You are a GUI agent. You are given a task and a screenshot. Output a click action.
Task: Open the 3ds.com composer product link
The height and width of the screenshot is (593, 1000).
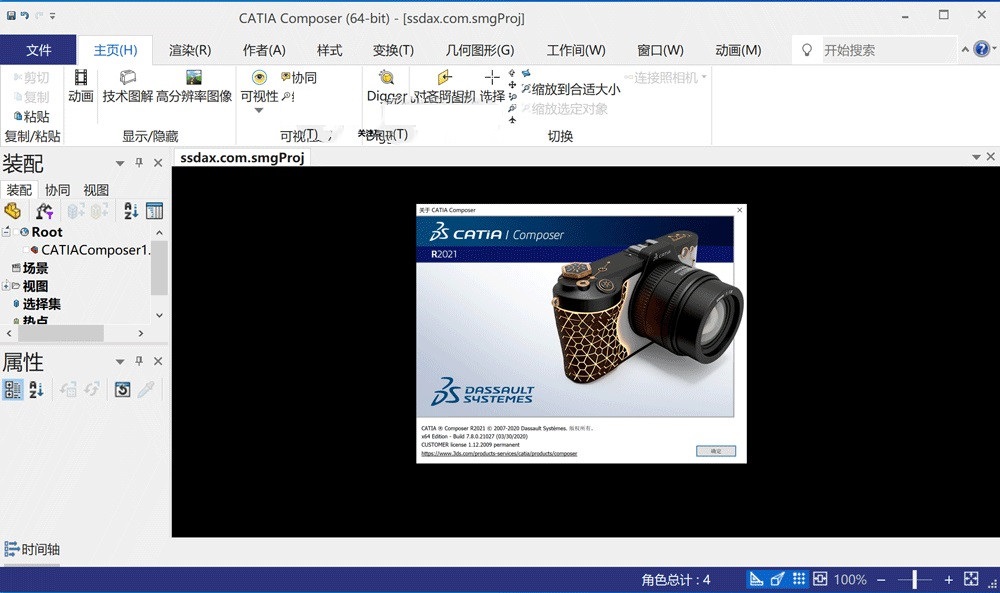coord(499,453)
